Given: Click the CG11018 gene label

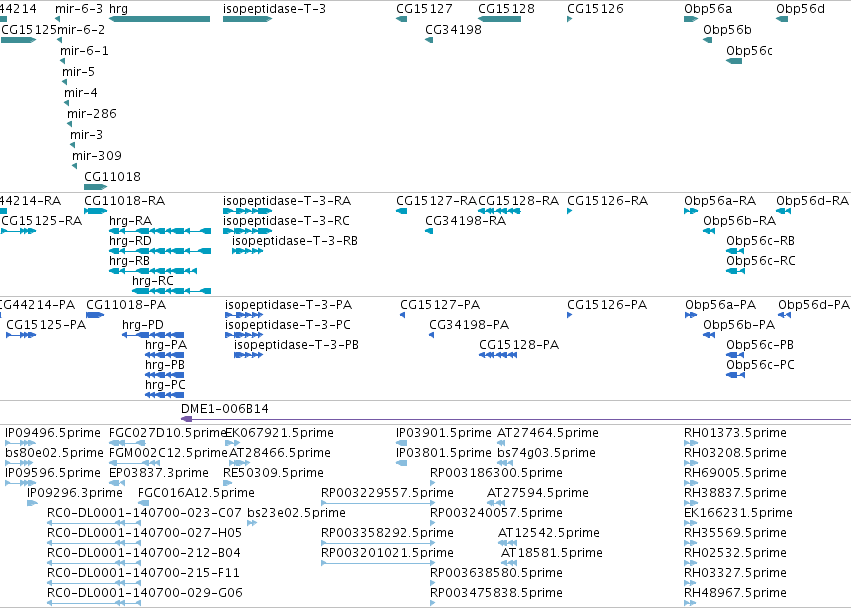Looking at the screenshot, I should (x=112, y=176).
